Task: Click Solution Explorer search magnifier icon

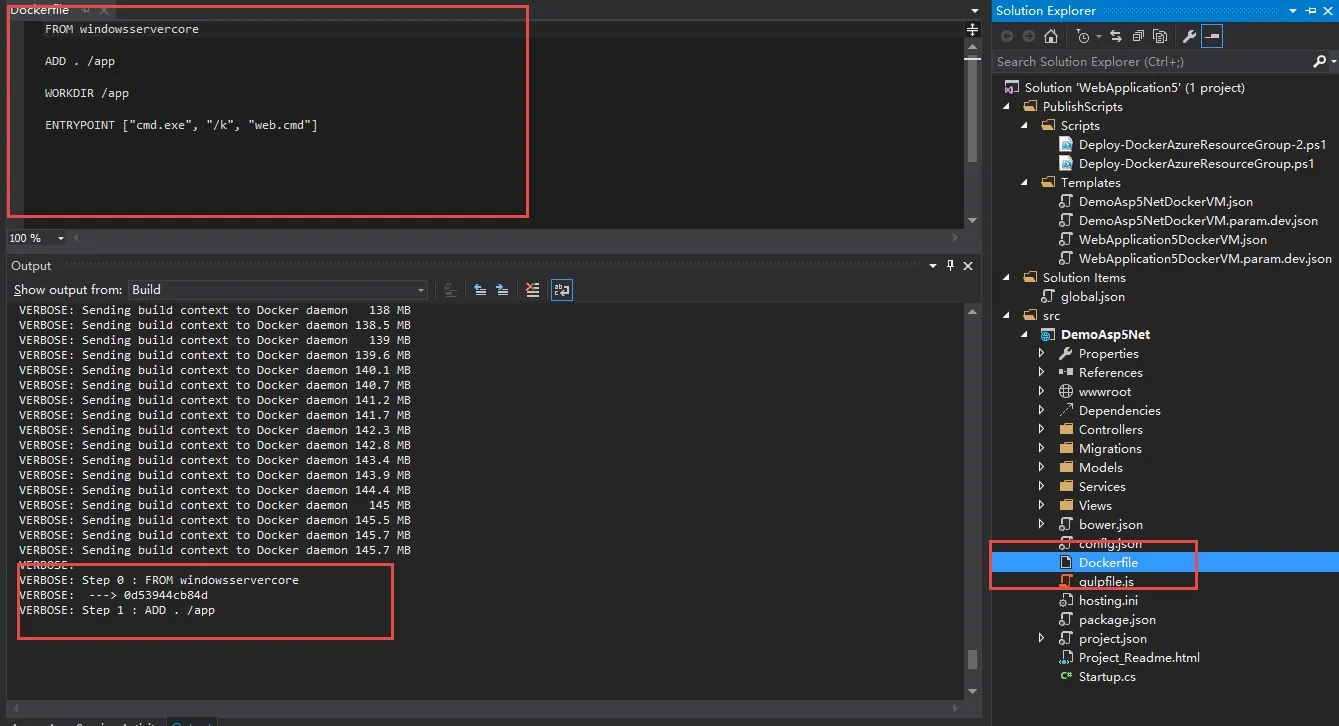Action: pyautogui.click(x=1319, y=62)
